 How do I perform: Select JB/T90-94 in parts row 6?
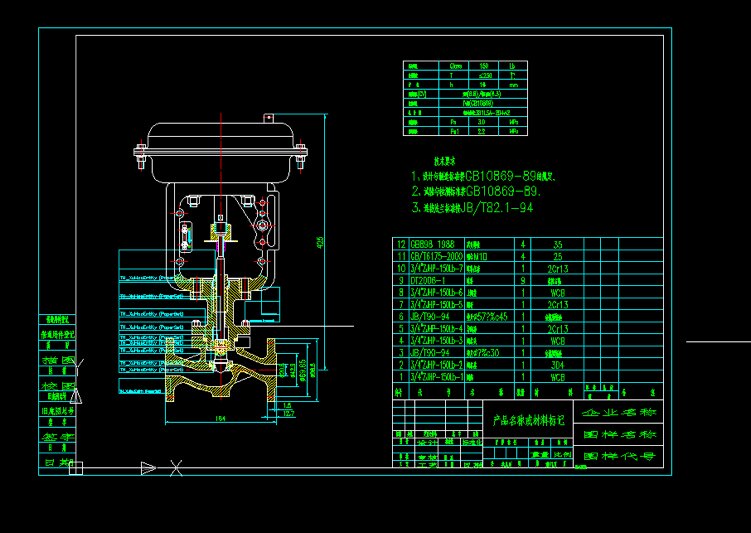pyautogui.click(x=430, y=317)
